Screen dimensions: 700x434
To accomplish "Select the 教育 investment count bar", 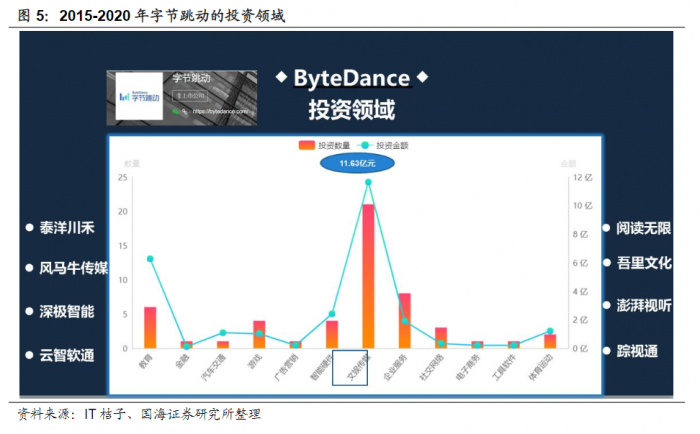I will 150,328.
